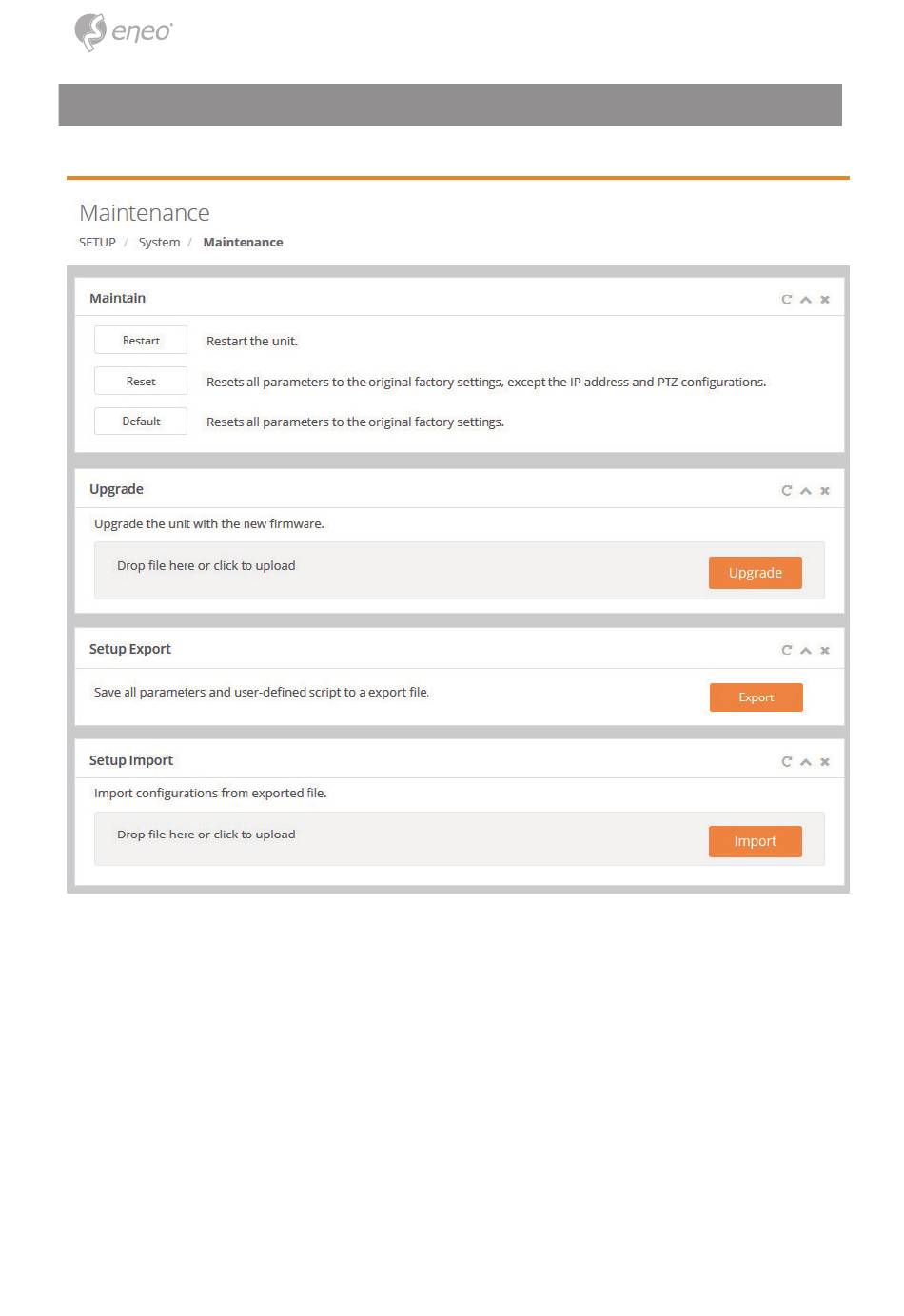Open the SETUP breadcrumb link

tap(97, 243)
